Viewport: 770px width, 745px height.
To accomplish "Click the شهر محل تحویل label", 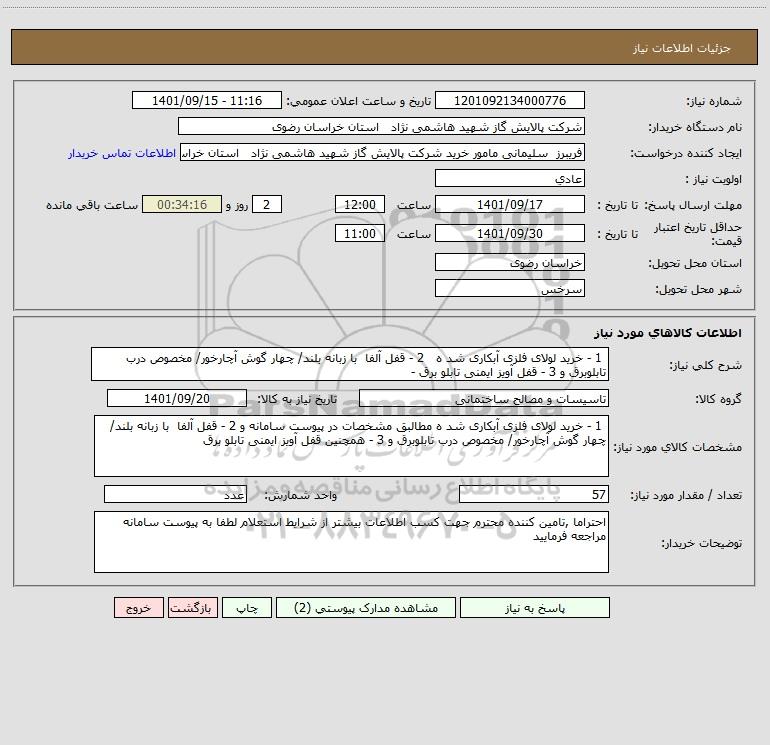I will 699,289.
